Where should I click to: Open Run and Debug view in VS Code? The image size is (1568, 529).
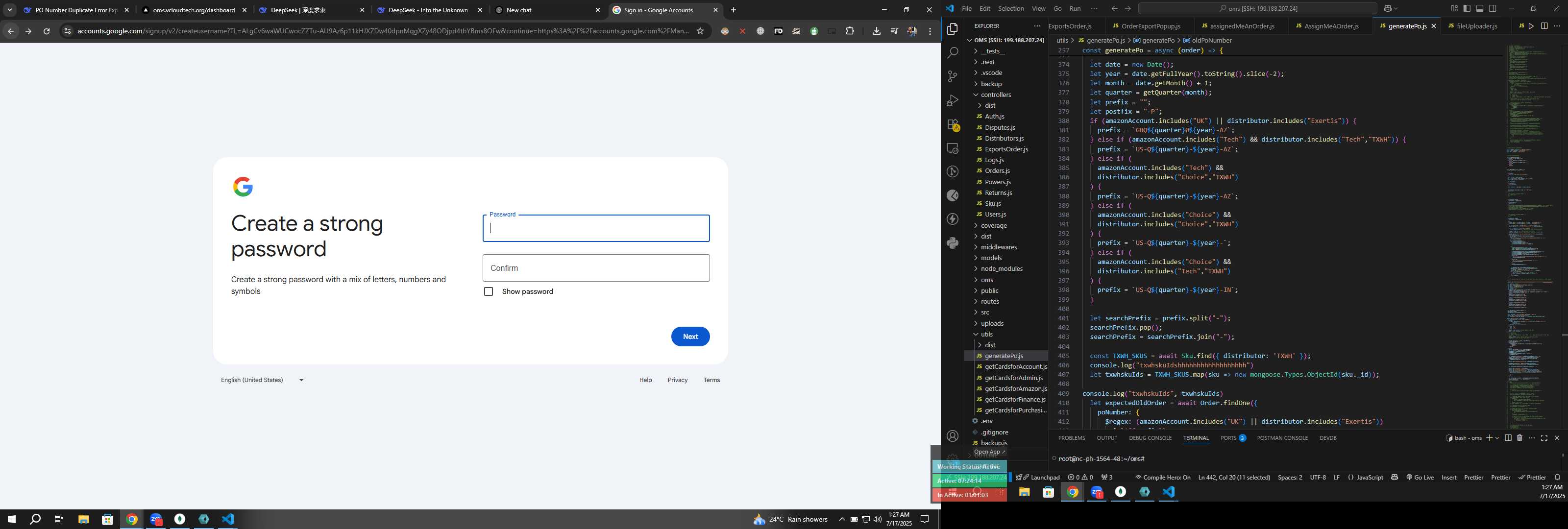pos(953,100)
